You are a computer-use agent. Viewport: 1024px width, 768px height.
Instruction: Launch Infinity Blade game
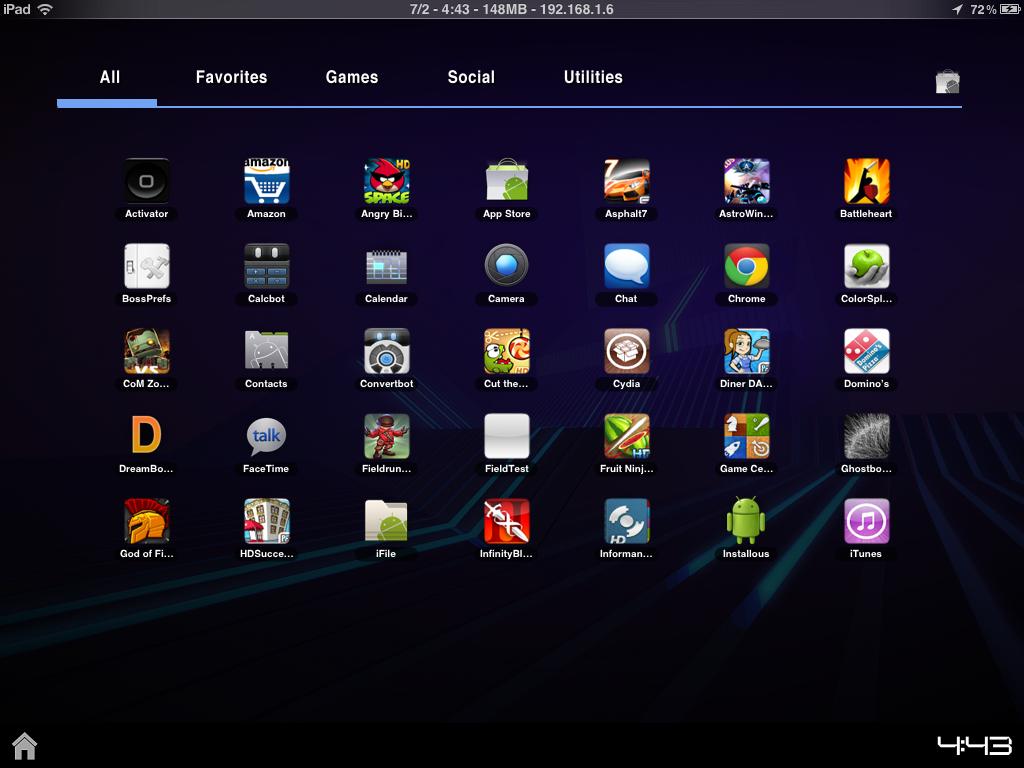(507, 521)
